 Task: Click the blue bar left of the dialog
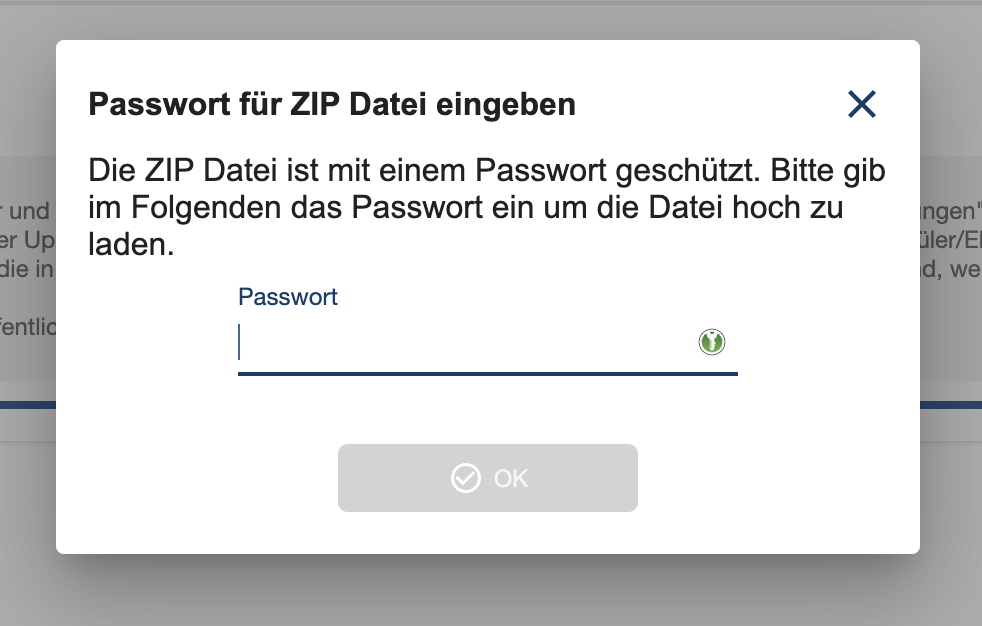(28, 405)
